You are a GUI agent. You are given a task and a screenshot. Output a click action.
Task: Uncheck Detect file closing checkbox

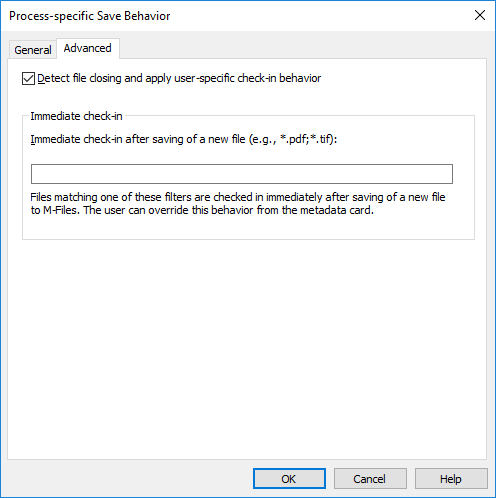28,79
